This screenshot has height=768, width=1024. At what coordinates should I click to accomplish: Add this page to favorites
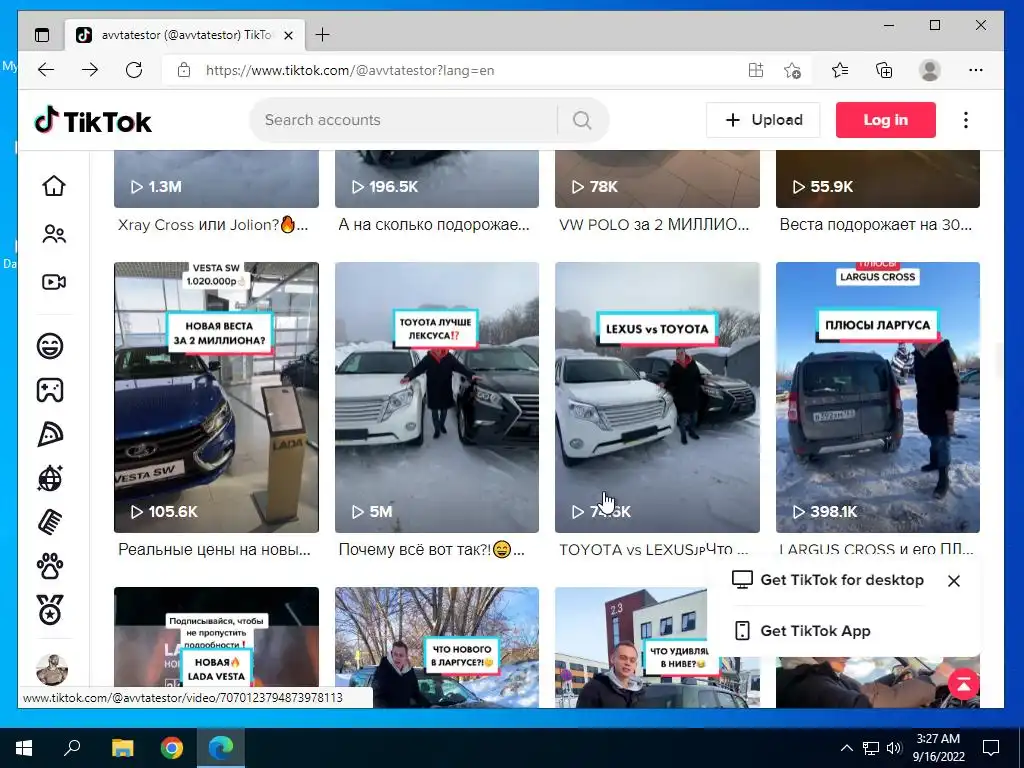pos(792,70)
